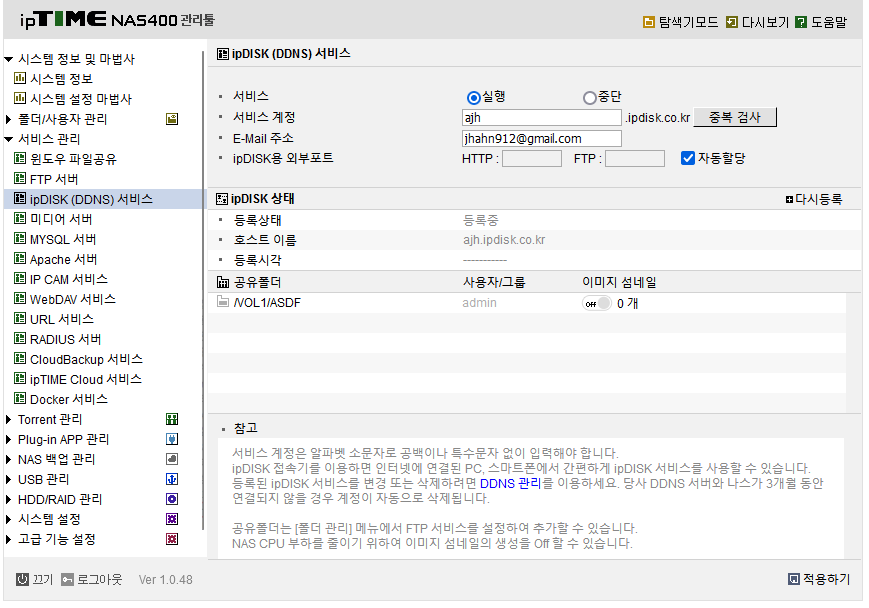Viewport: 869px width, 608px height.
Task: Click icon next to URL 서비스
Action: (x=20, y=318)
